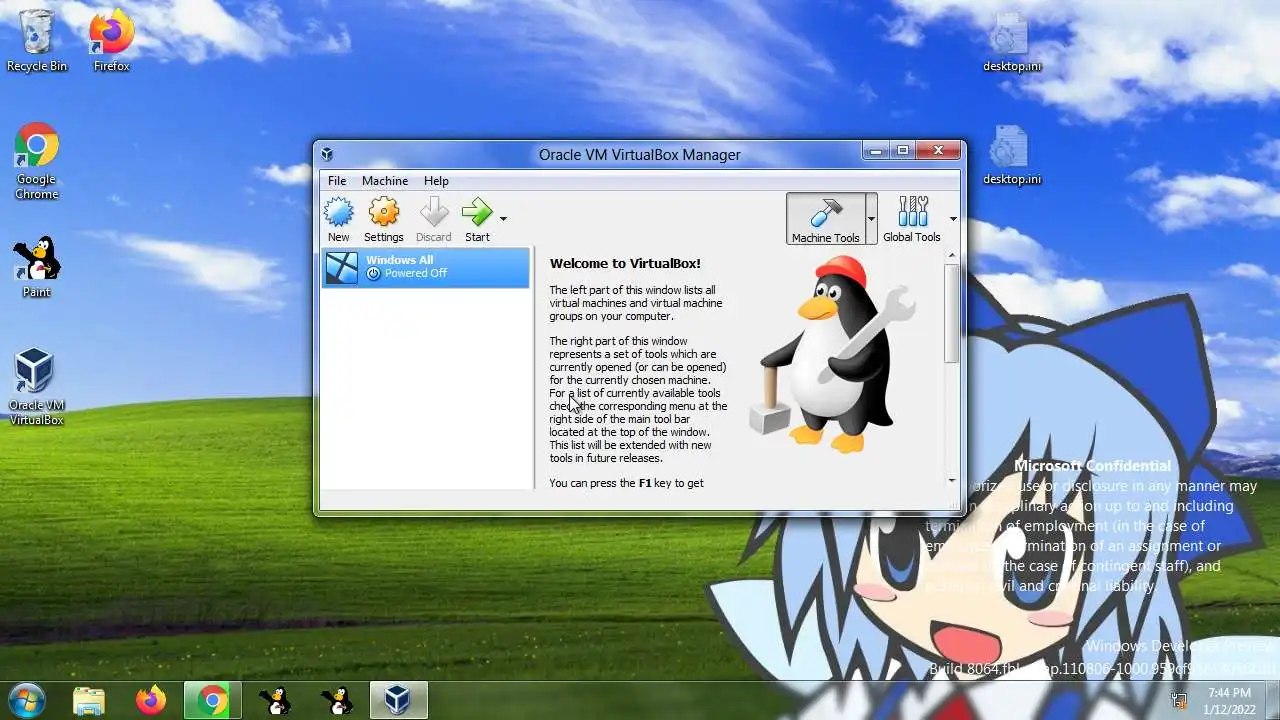Viewport: 1280px width, 720px height.
Task: Select Machine Tools hammer button
Action: [x=825, y=219]
